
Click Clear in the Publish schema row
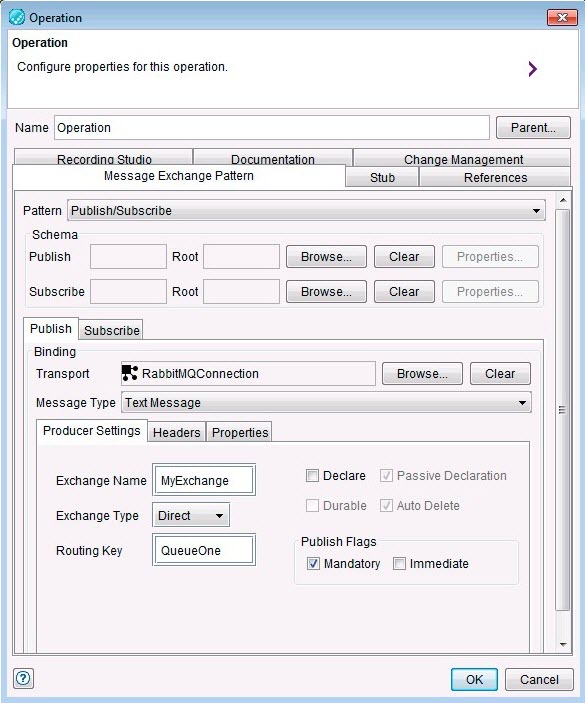point(404,257)
